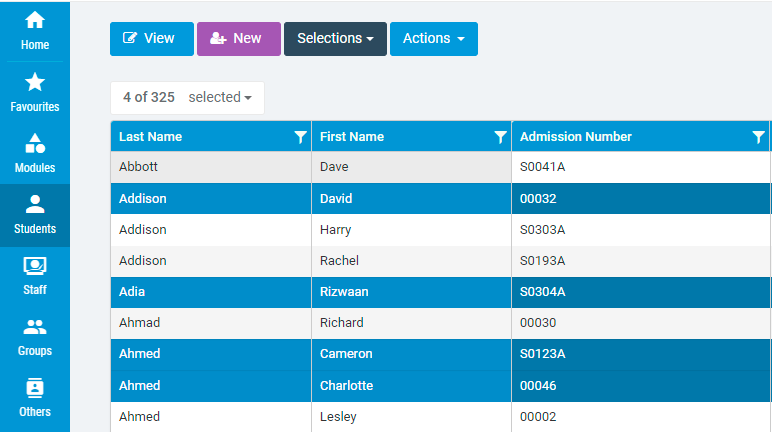The width and height of the screenshot is (772, 432).
Task: Select the Abbott Dave row
Action: (441, 166)
